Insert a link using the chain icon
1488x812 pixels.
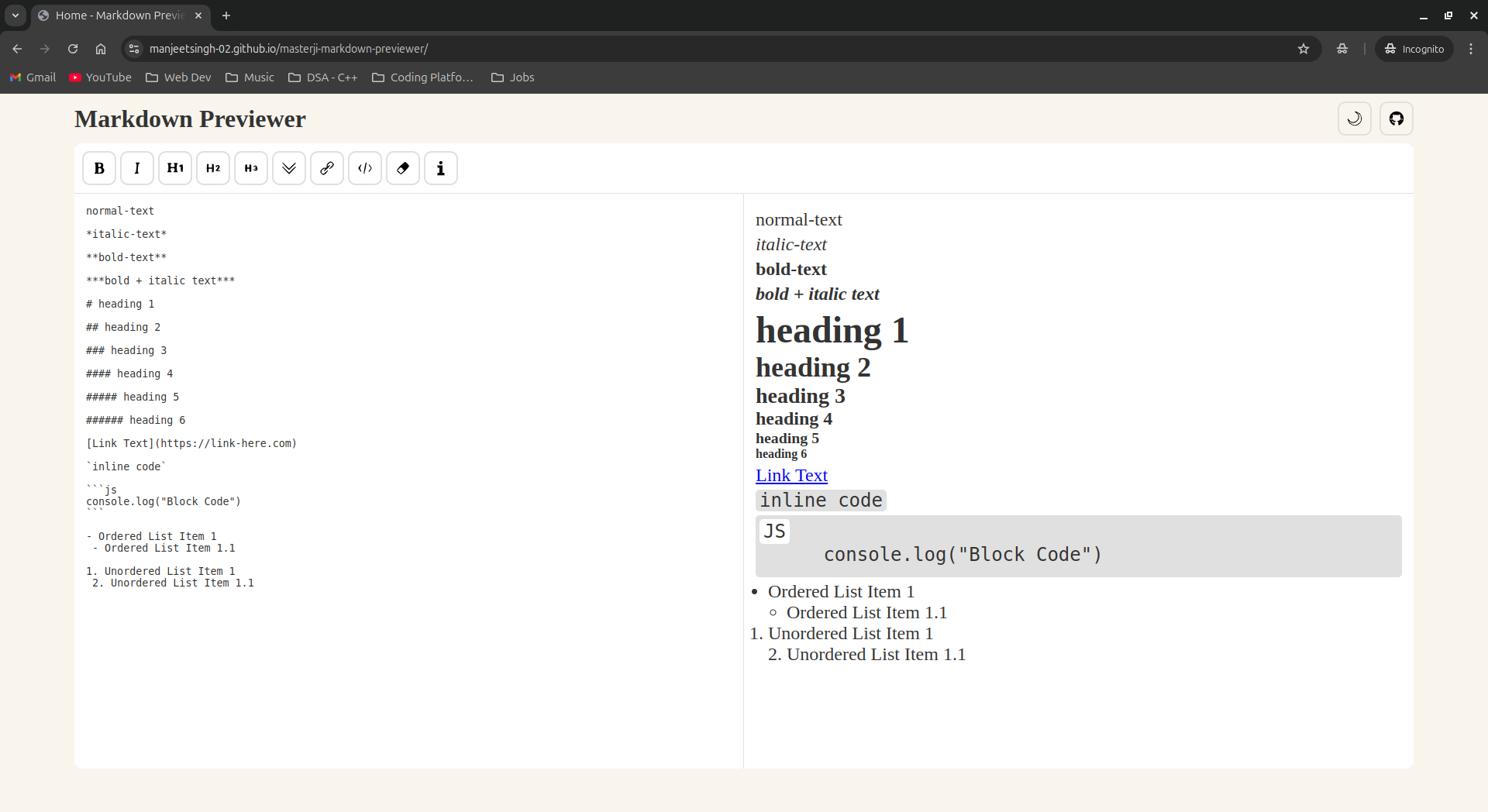[327, 168]
